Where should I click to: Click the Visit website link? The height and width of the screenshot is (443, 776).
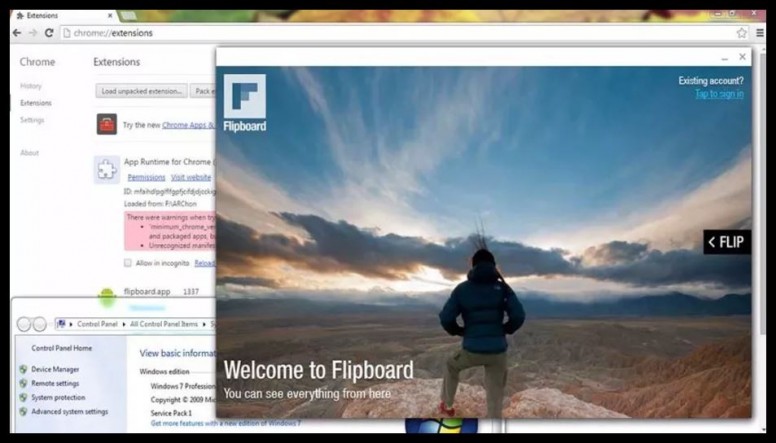pos(191,177)
